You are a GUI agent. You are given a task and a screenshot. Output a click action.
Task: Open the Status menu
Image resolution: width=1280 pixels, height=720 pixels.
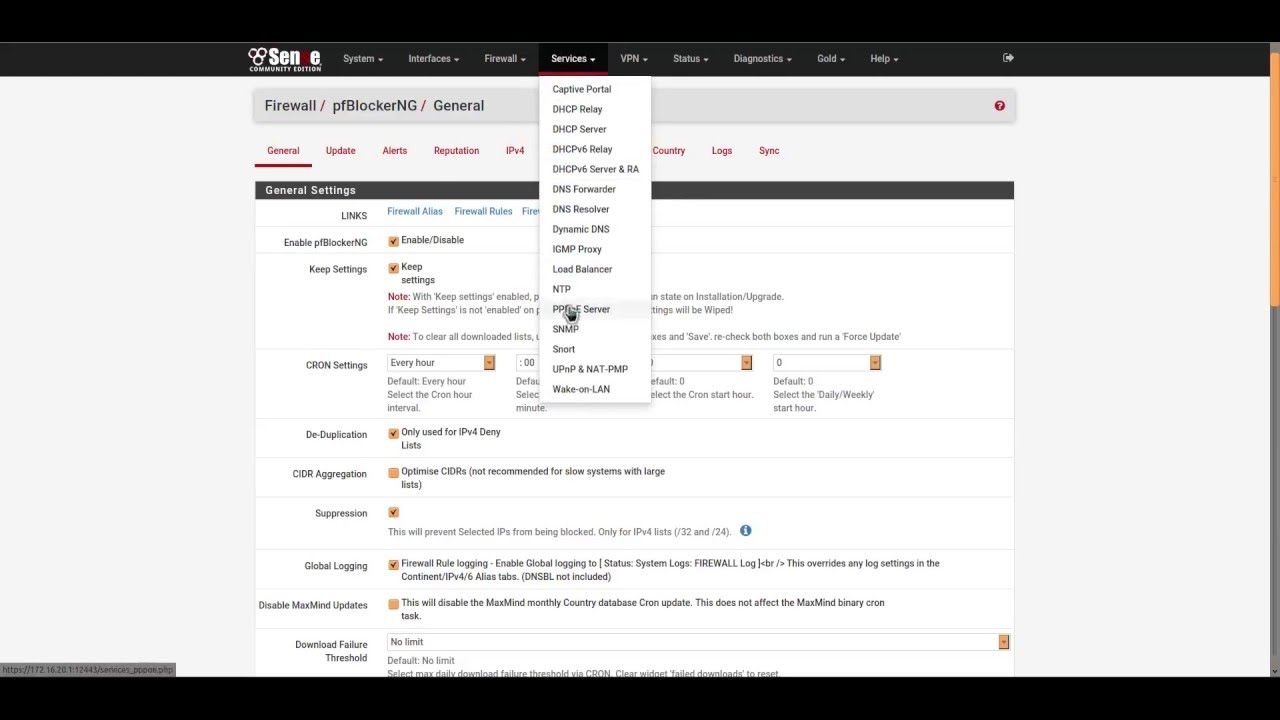pos(690,59)
